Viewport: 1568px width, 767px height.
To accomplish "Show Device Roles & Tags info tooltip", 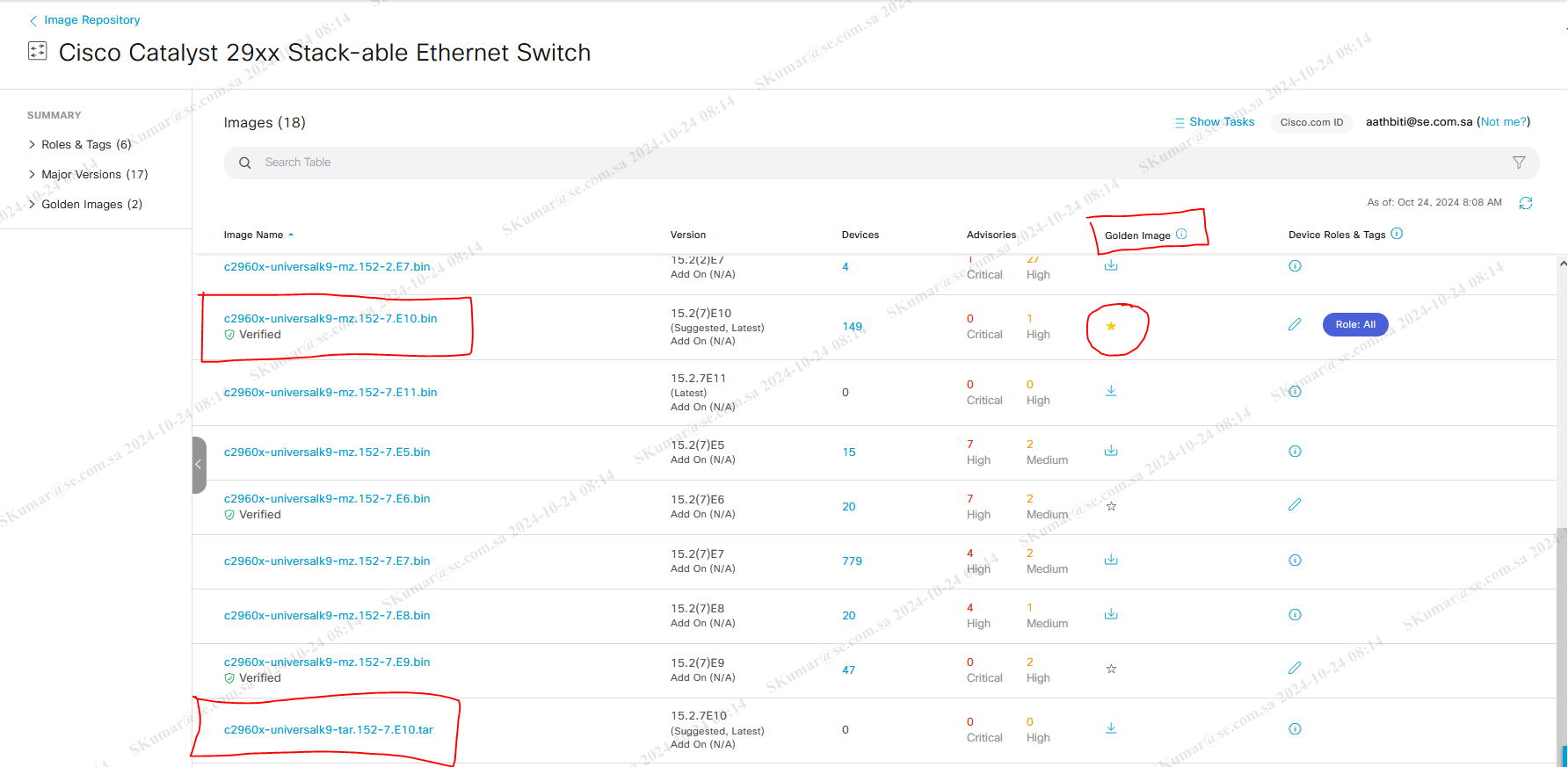I will 1397,234.
